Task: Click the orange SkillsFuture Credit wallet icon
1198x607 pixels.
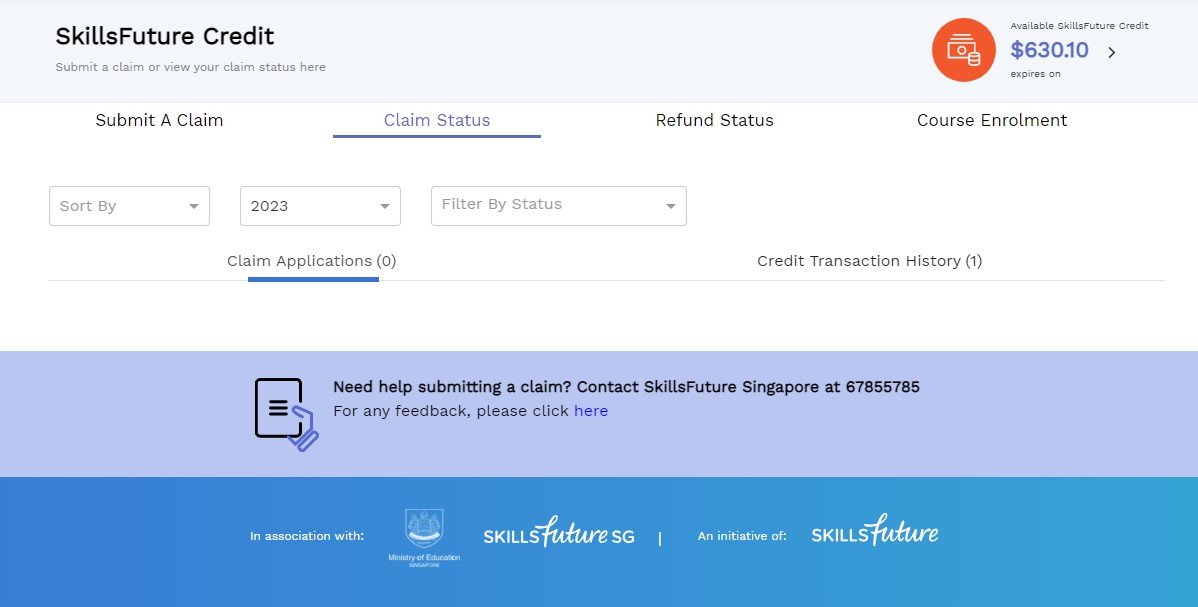Action: [963, 49]
